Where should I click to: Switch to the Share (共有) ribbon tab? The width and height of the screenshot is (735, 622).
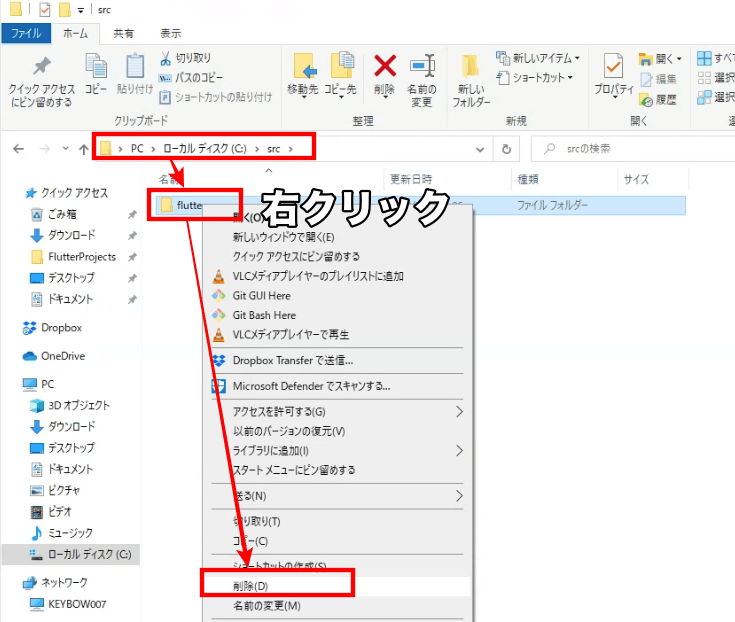point(124,33)
